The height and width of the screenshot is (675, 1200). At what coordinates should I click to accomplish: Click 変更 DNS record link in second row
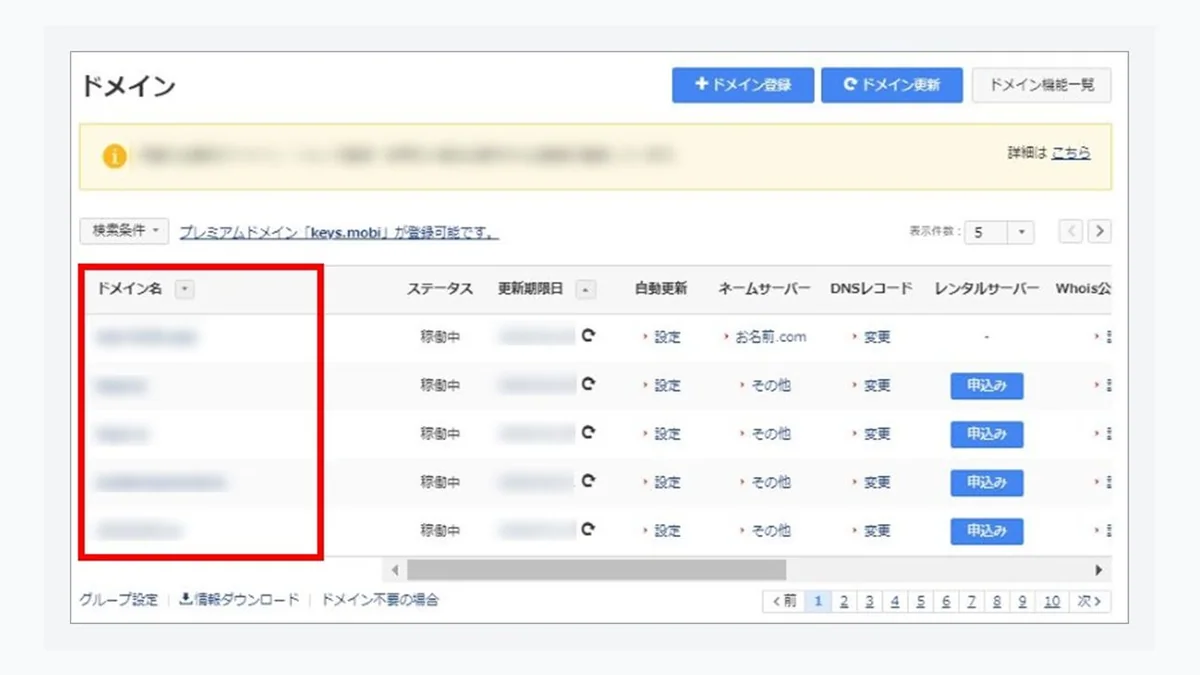pos(877,386)
